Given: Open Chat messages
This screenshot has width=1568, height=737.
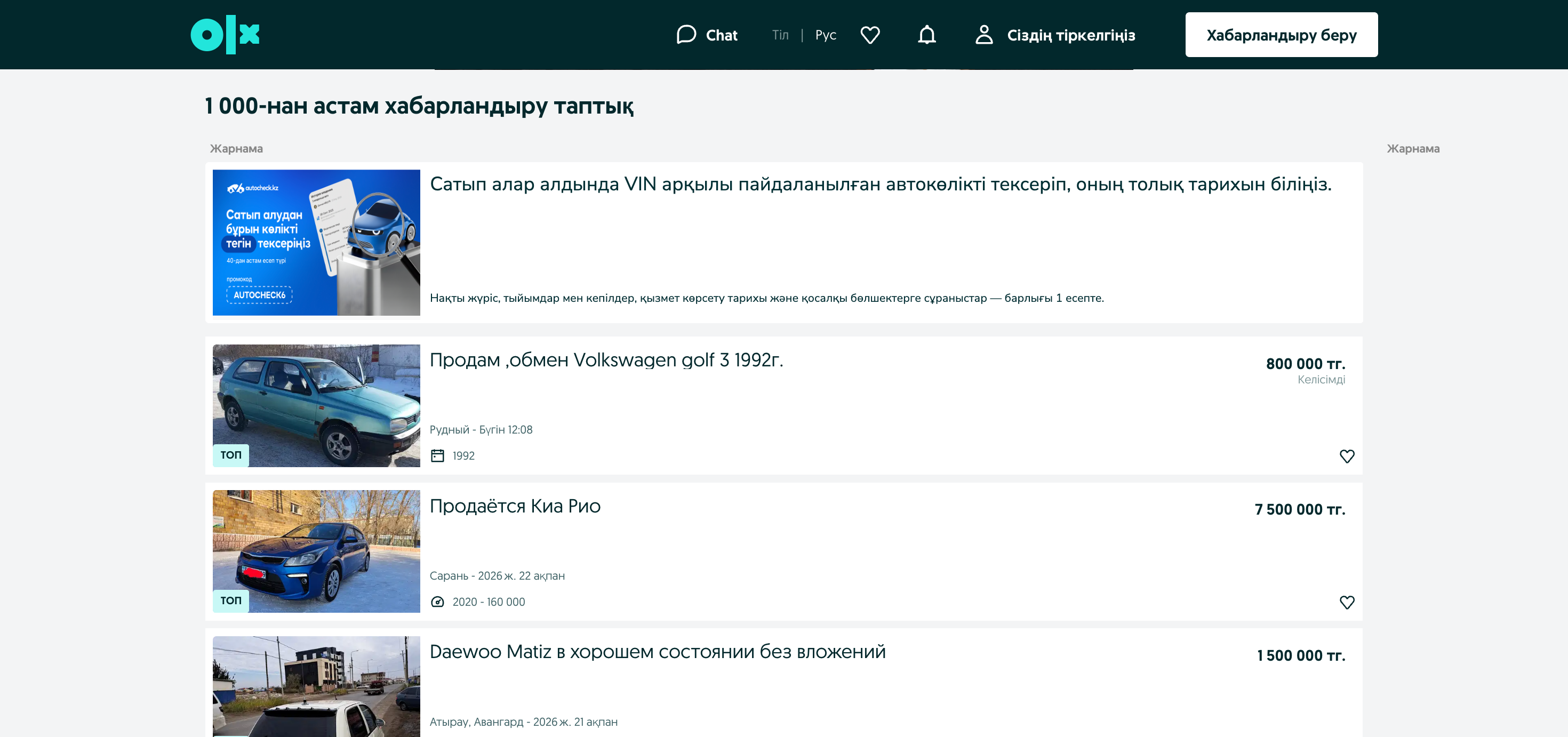Looking at the screenshot, I should (x=707, y=35).
